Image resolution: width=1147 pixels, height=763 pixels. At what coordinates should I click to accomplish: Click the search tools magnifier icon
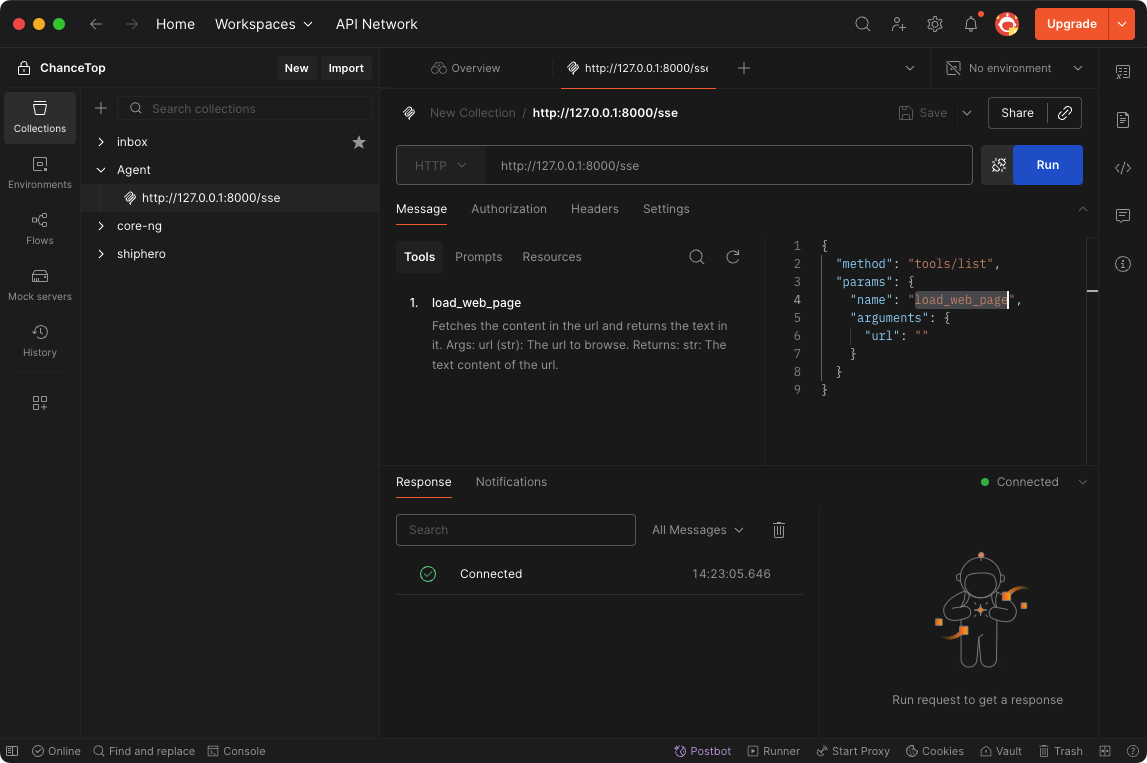click(x=697, y=257)
